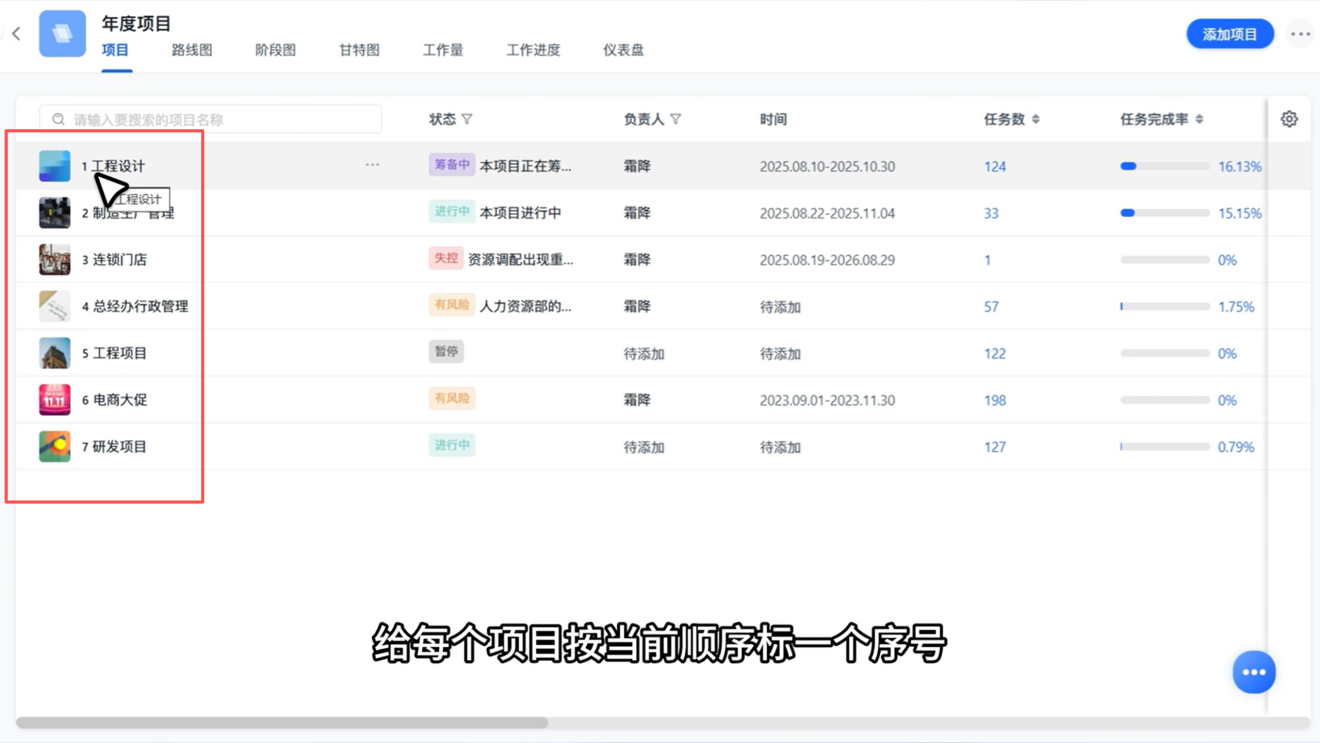This screenshot has height=743, width=1320.
Task: Filter by 负责人 using funnel icon
Action: click(x=676, y=119)
